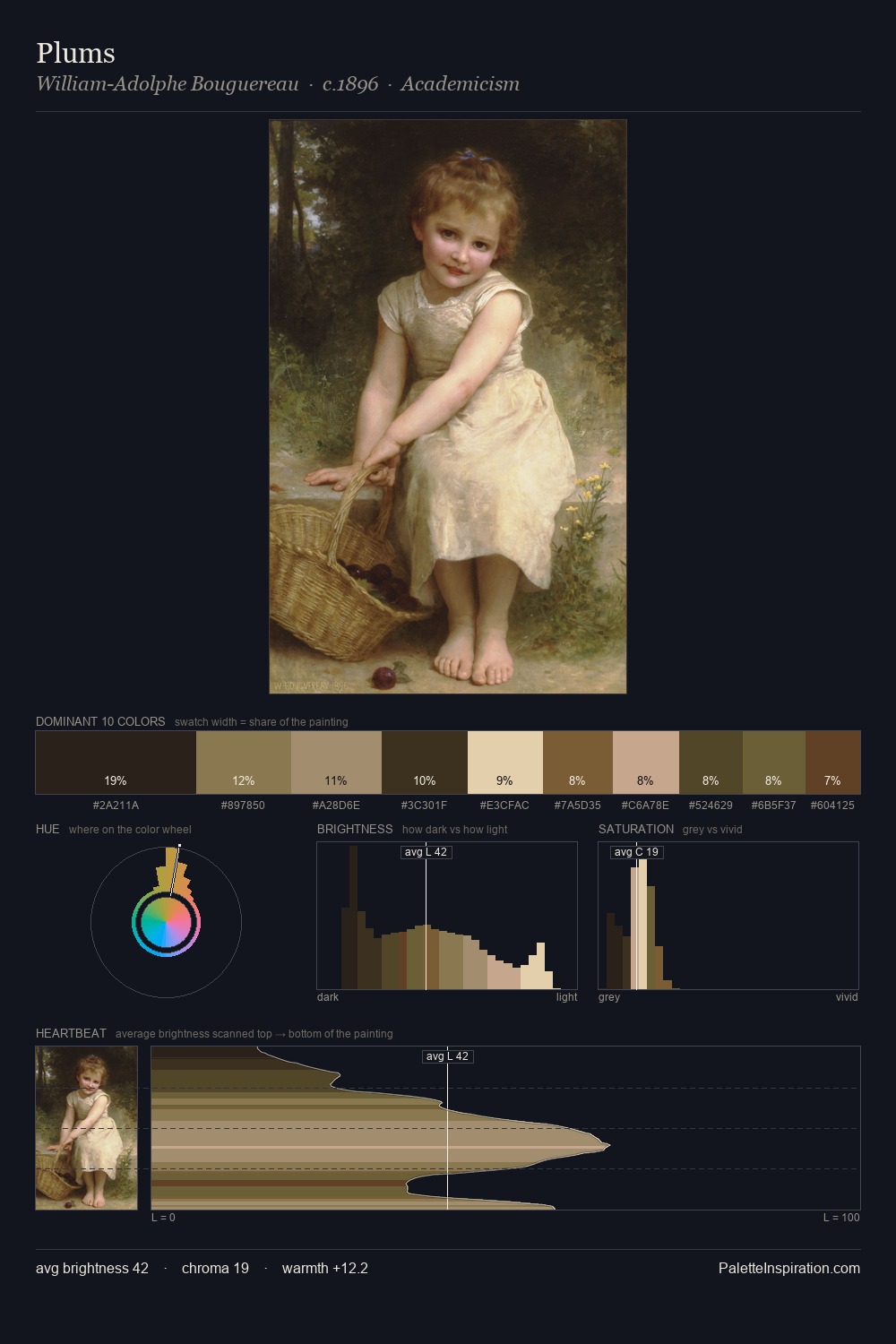Click the 'avg brightness 42' footer stat
The width and height of the screenshot is (896, 1344).
92,1268
